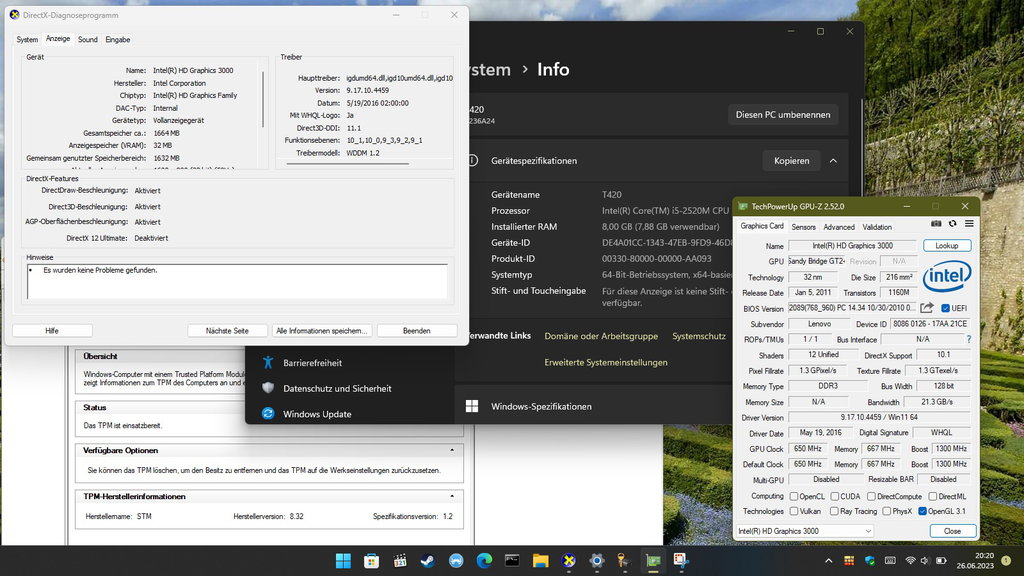Click the Intel logo in GPU-Z

pyautogui.click(x=946, y=278)
